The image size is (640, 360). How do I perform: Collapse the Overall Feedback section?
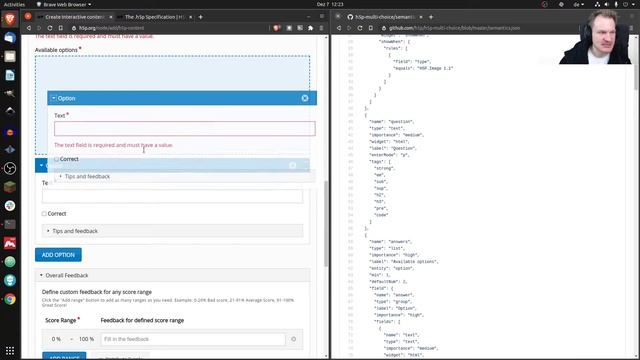point(172,276)
